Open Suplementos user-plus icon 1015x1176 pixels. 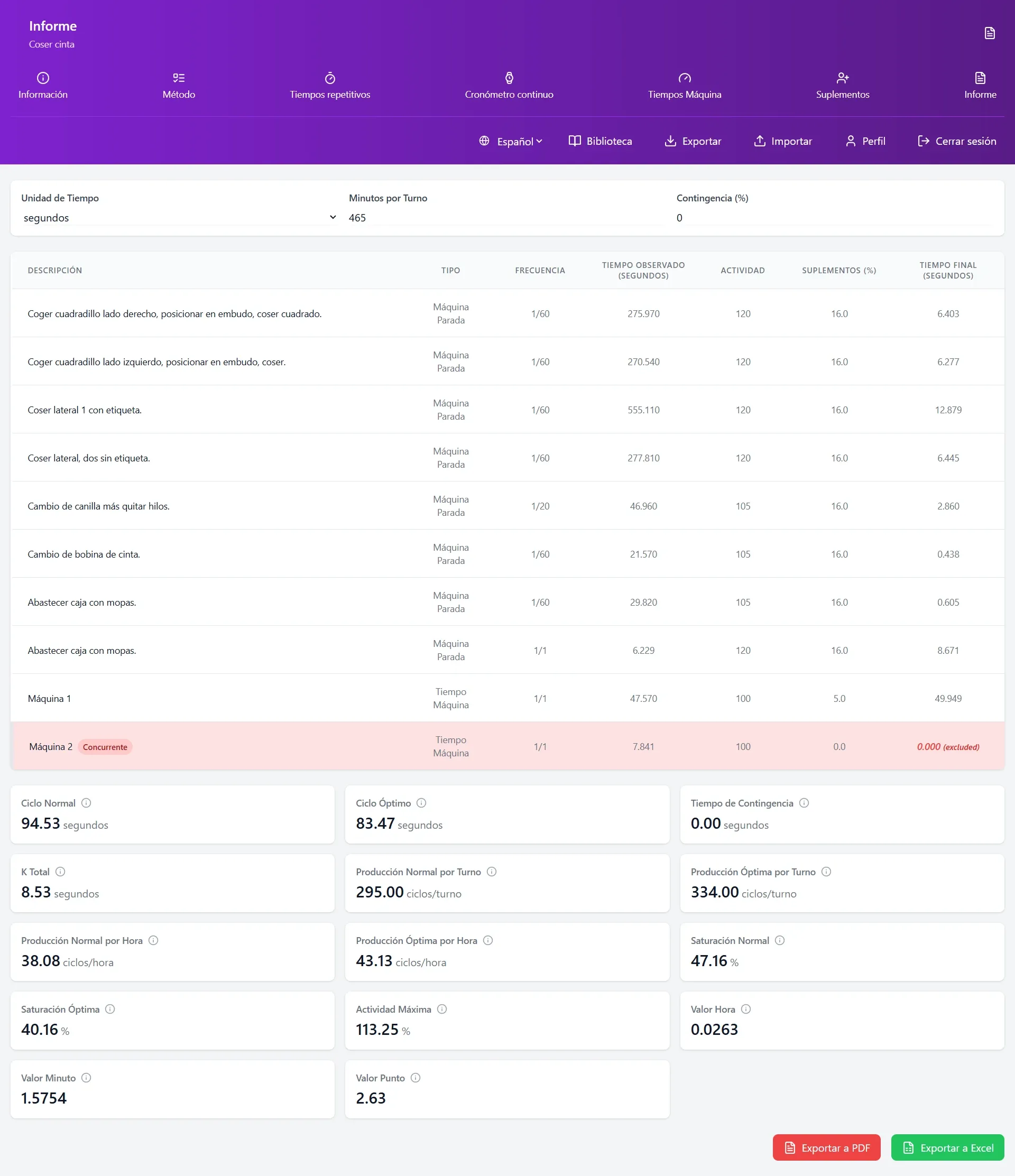(843, 78)
